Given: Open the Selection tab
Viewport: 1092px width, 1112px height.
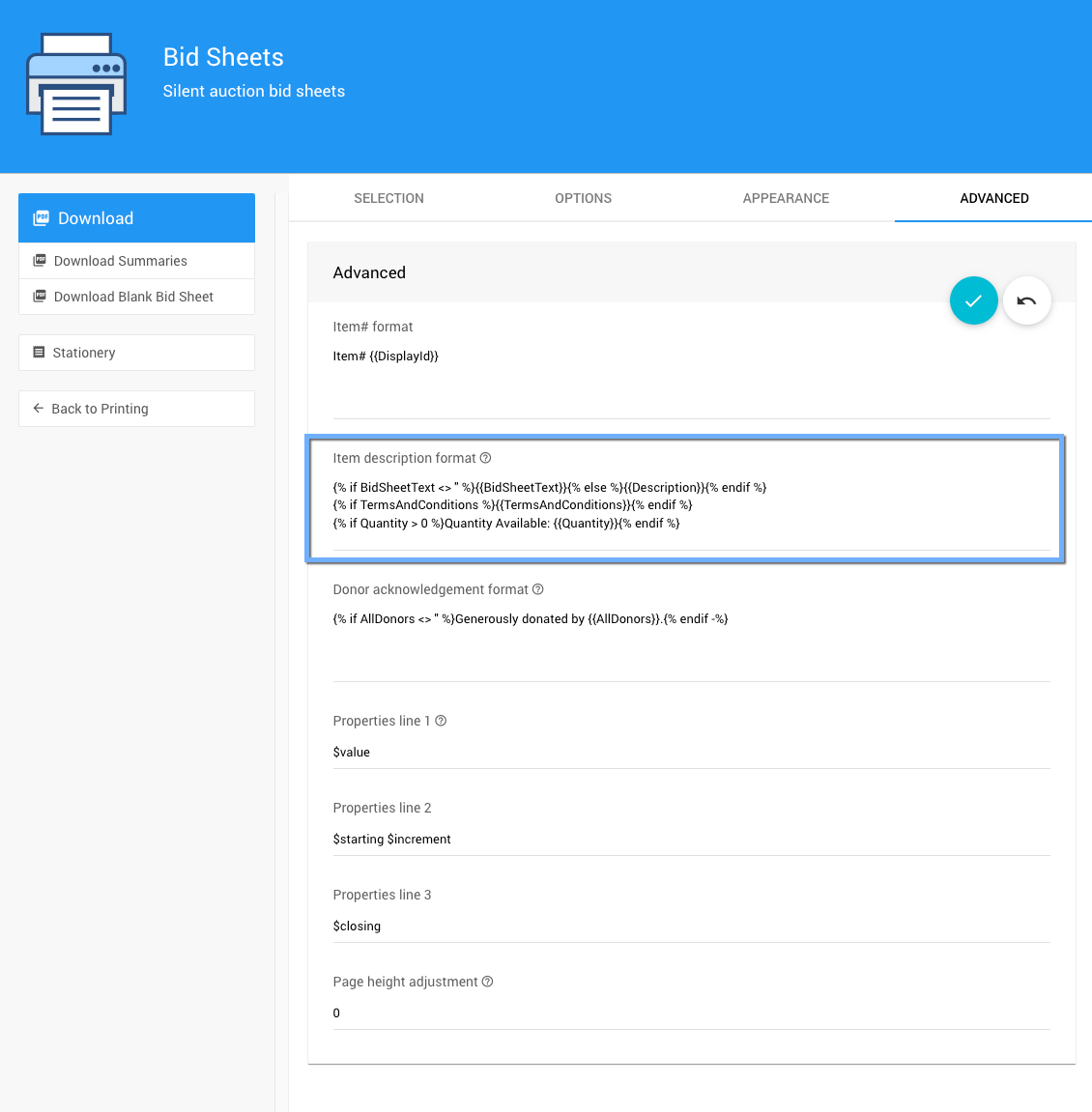Looking at the screenshot, I should (388, 198).
